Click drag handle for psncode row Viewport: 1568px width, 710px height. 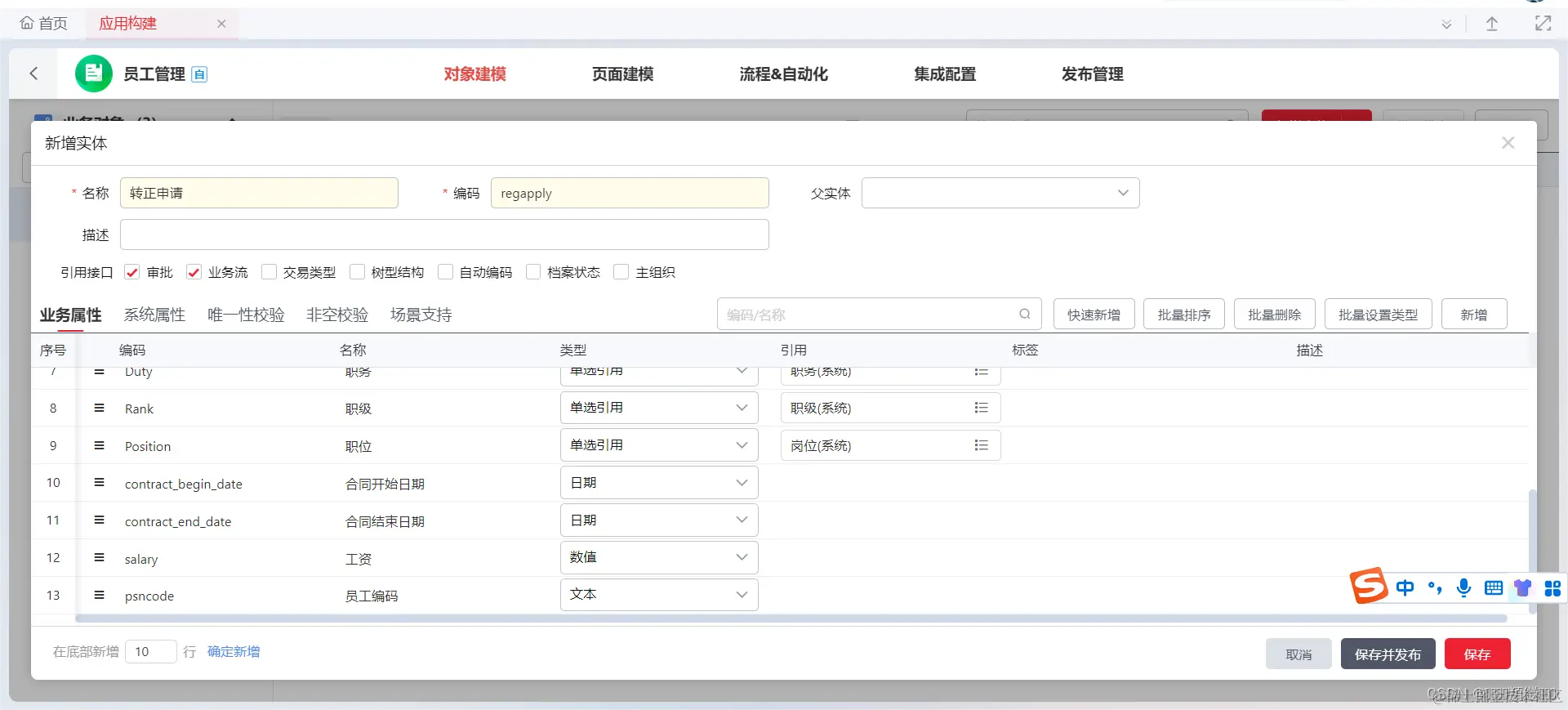click(99, 595)
